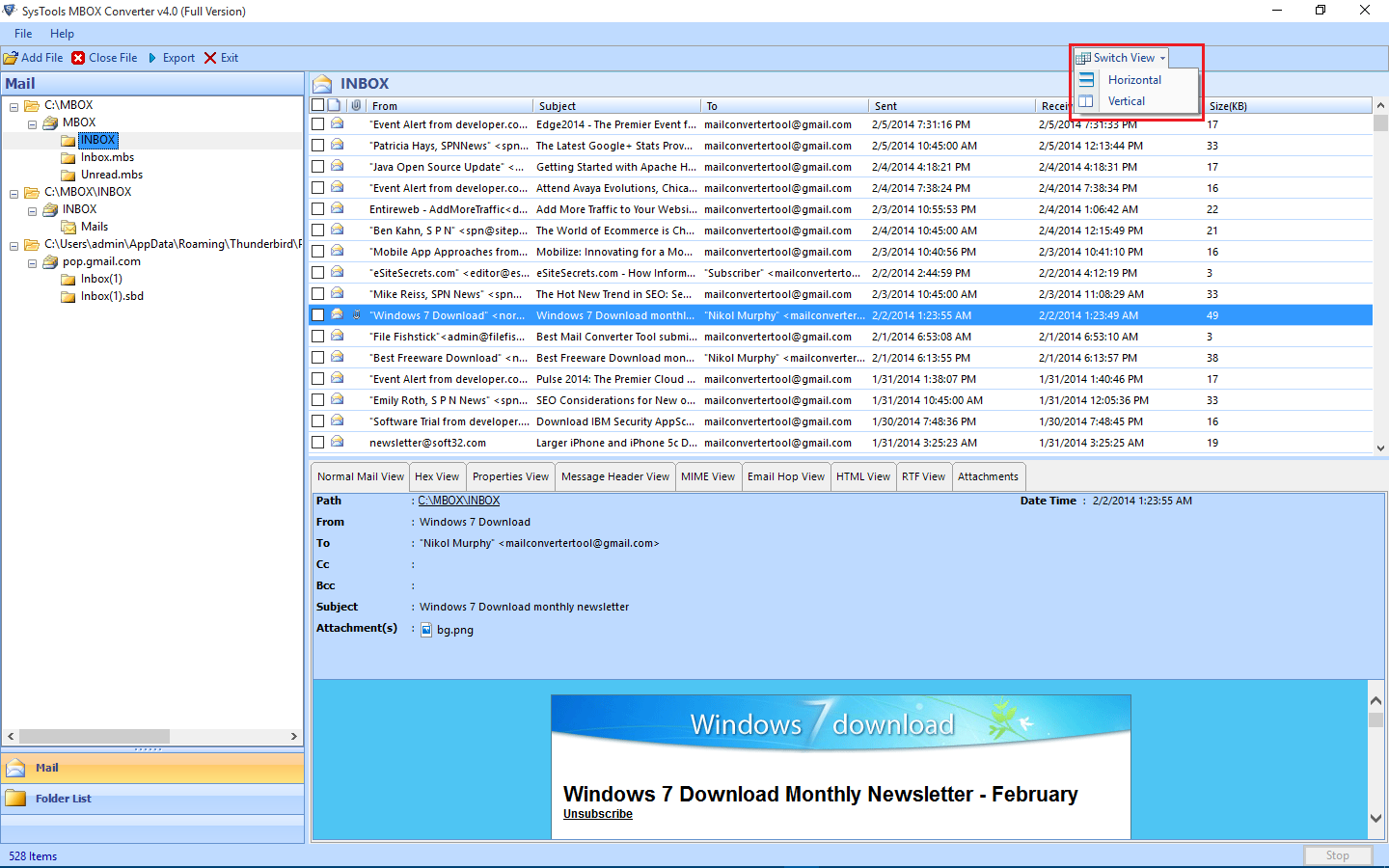Click the Switch View grid icon
Screen dimensions: 1389x868
point(1083,58)
